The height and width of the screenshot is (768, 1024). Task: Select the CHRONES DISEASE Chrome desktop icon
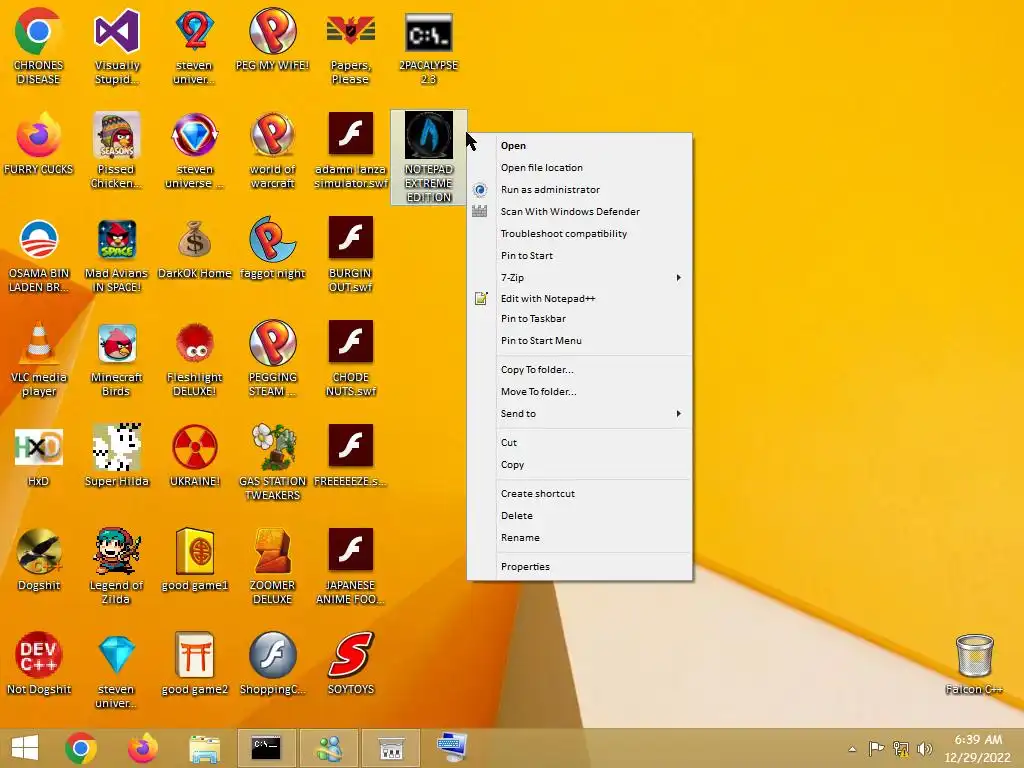pyautogui.click(x=39, y=47)
